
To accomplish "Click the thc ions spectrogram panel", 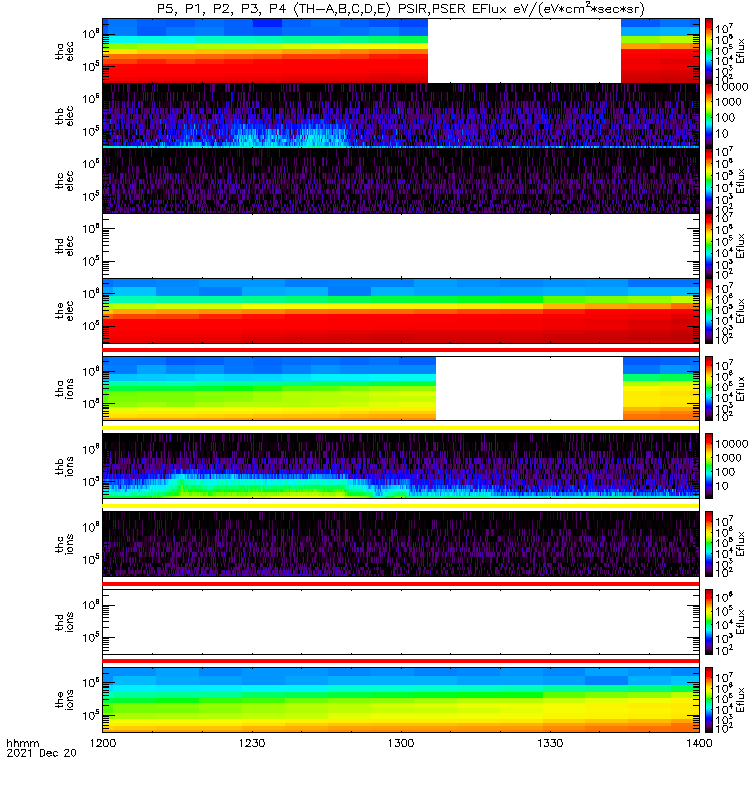I will pyautogui.click(x=401, y=544).
